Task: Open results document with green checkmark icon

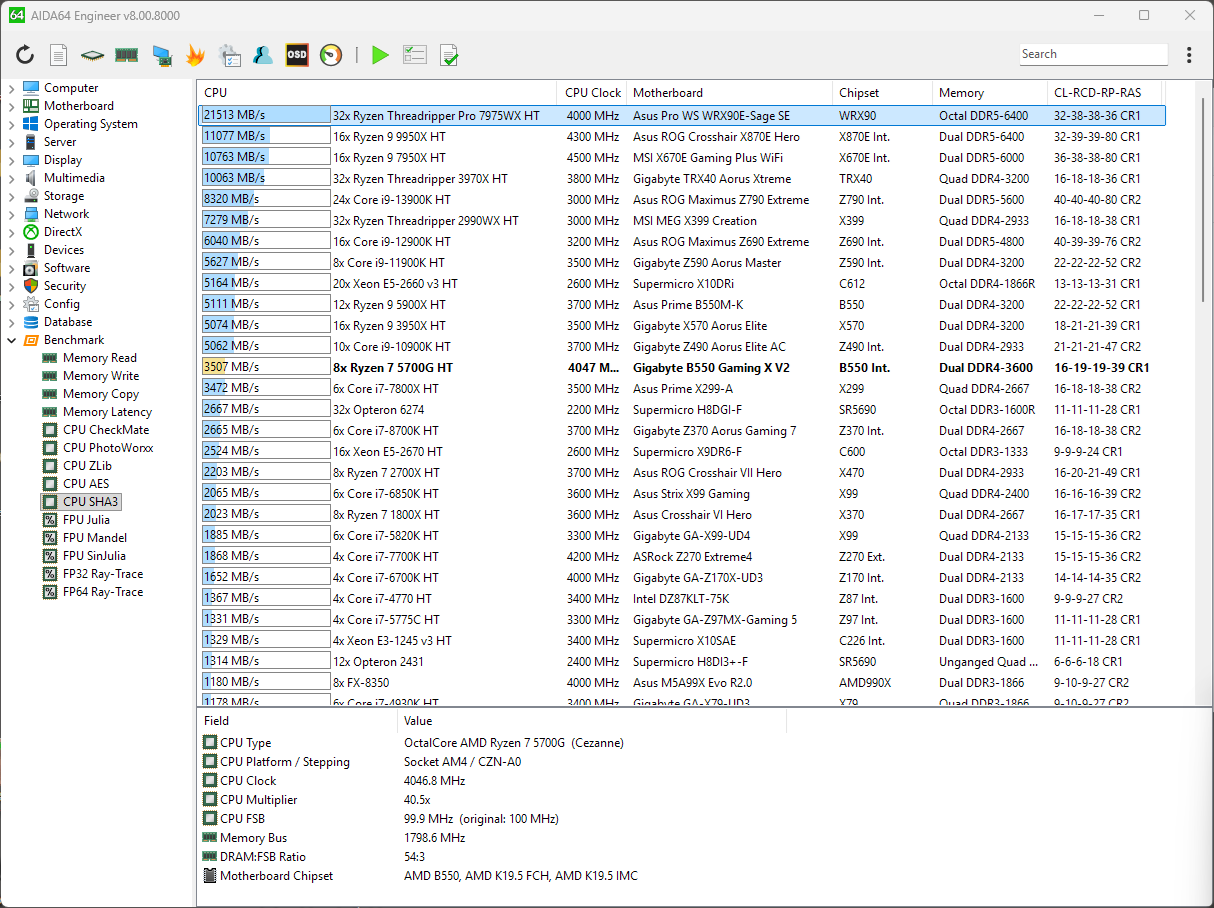Action: pyautogui.click(x=449, y=56)
